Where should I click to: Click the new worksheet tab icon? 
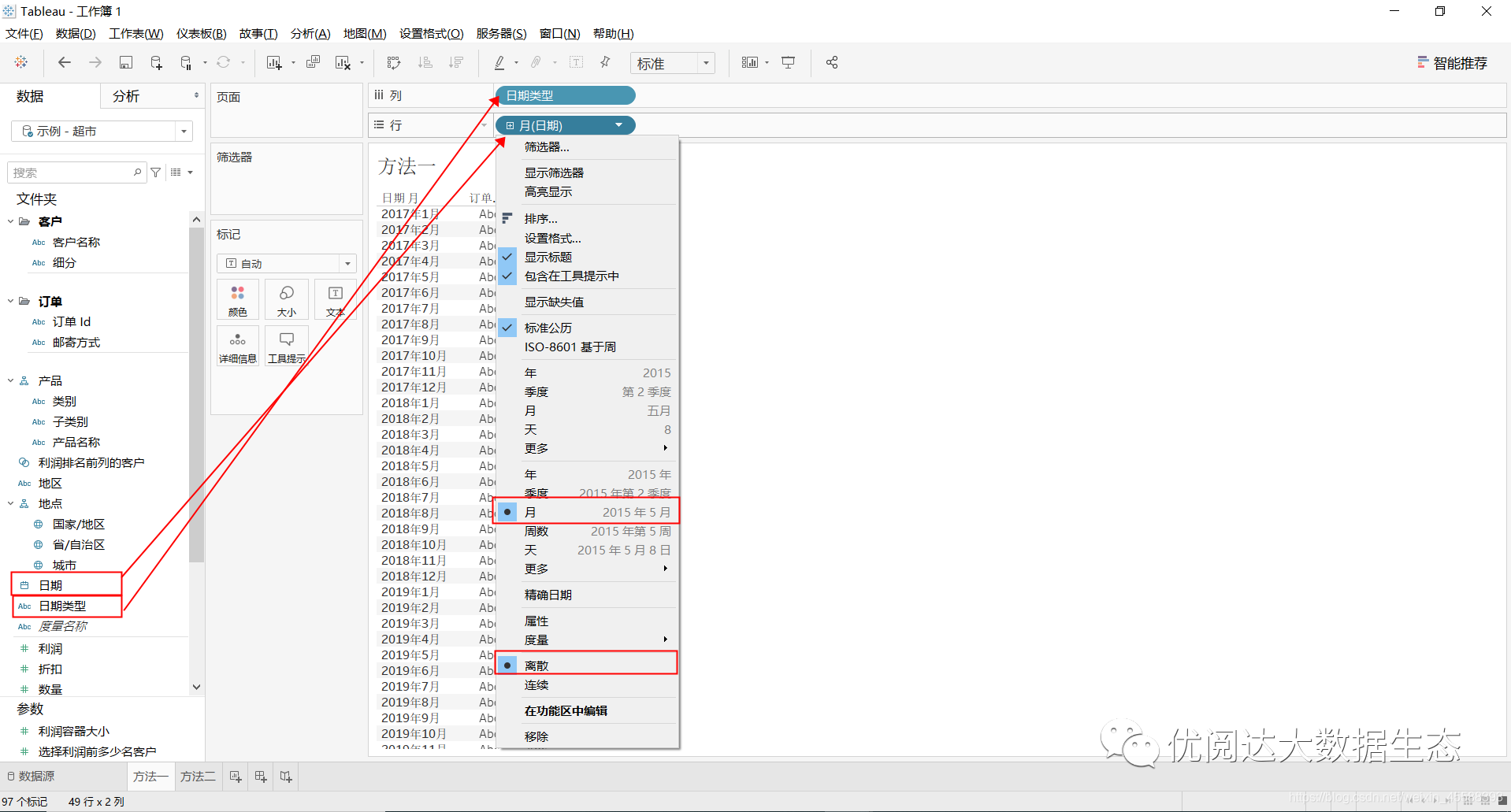pos(236,777)
